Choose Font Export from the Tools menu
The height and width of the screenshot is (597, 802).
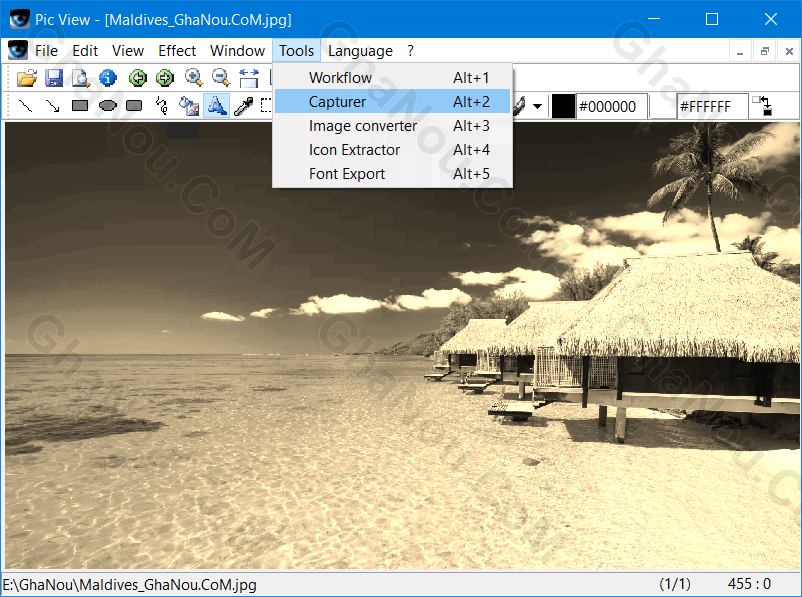click(x=392, y=174)
